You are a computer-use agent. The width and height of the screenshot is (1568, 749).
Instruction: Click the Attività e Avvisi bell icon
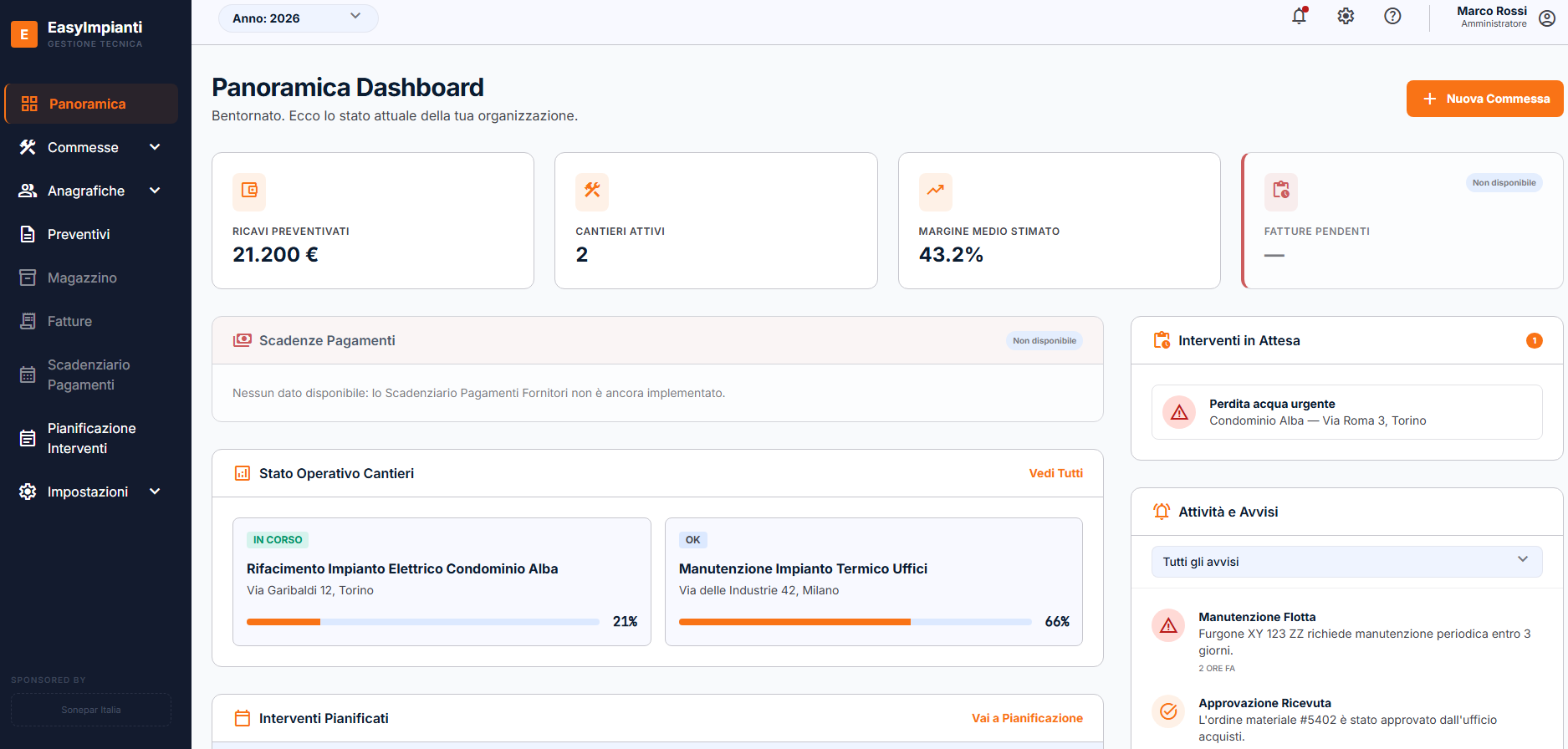click(1162, 512)
